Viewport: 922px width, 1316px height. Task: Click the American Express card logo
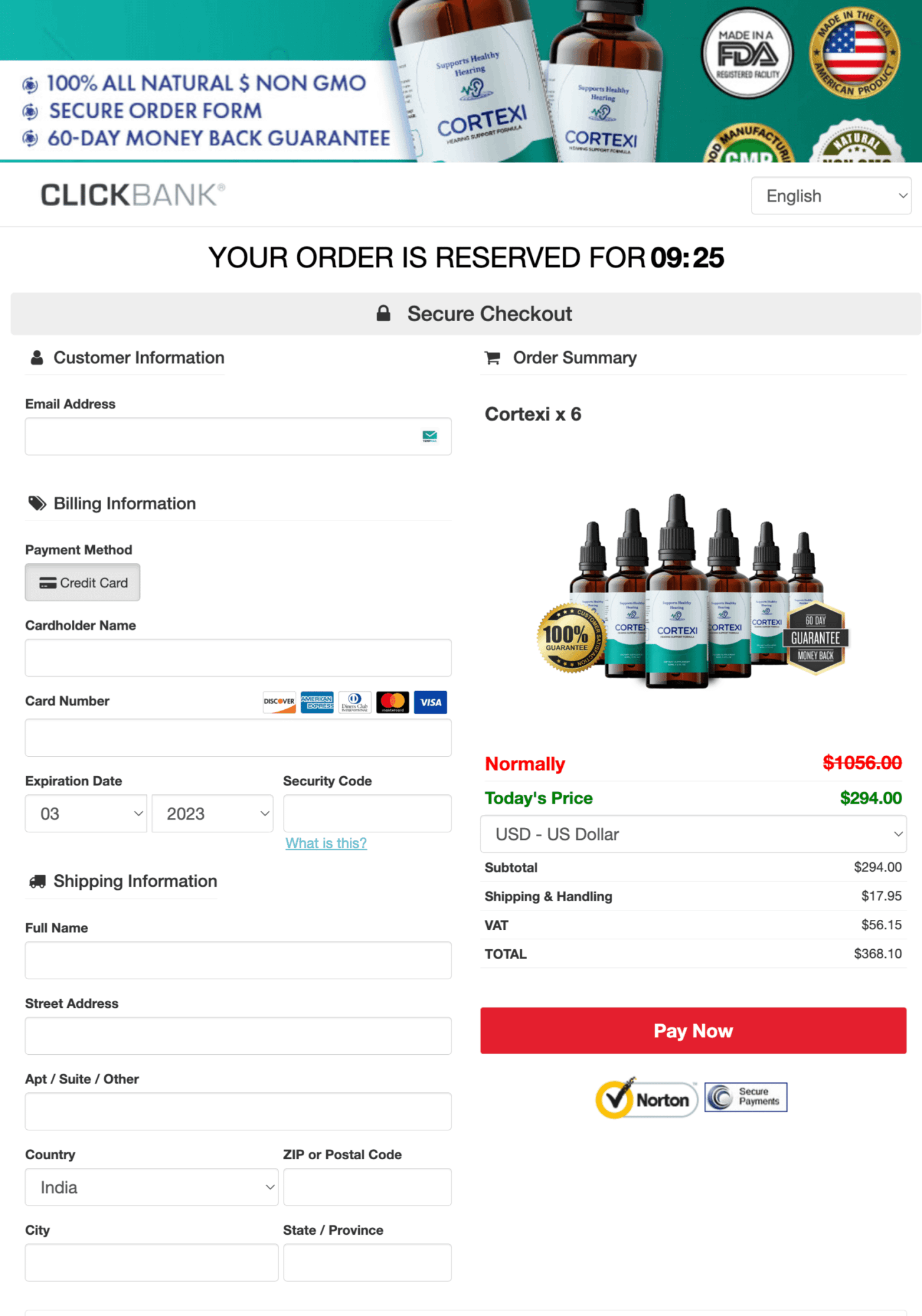click(317, 702)
